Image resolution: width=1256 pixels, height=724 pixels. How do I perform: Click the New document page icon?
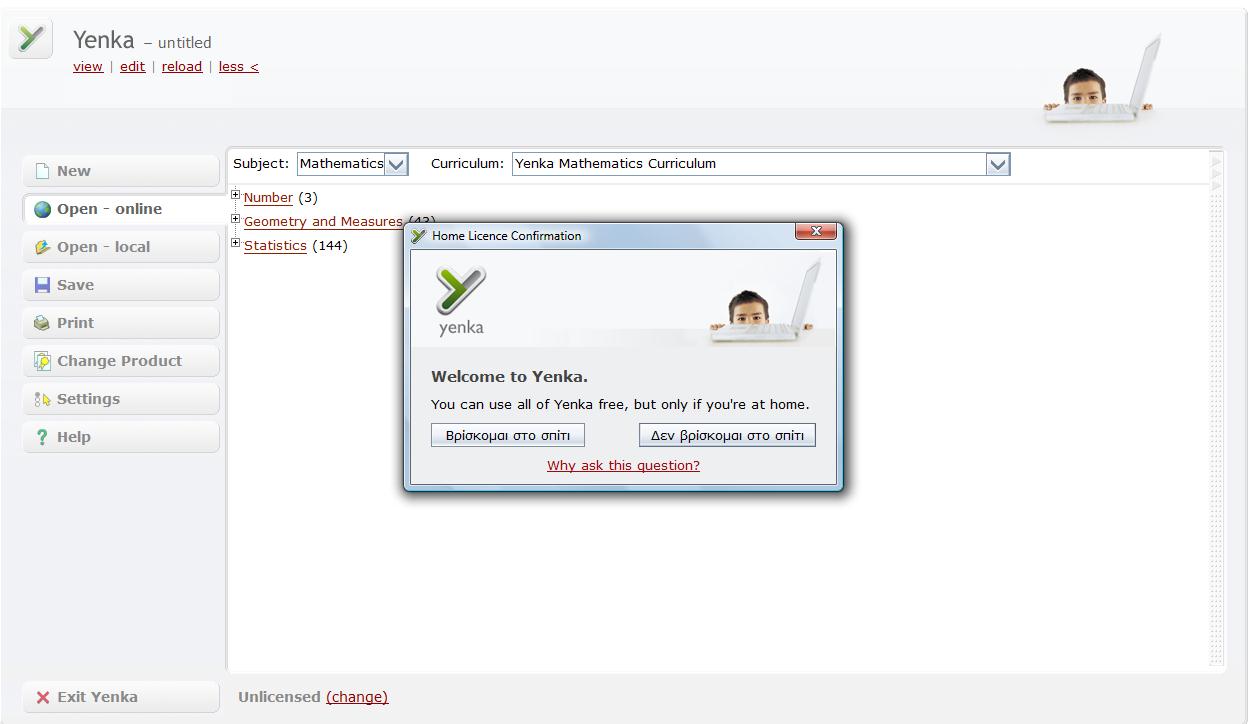42,171
